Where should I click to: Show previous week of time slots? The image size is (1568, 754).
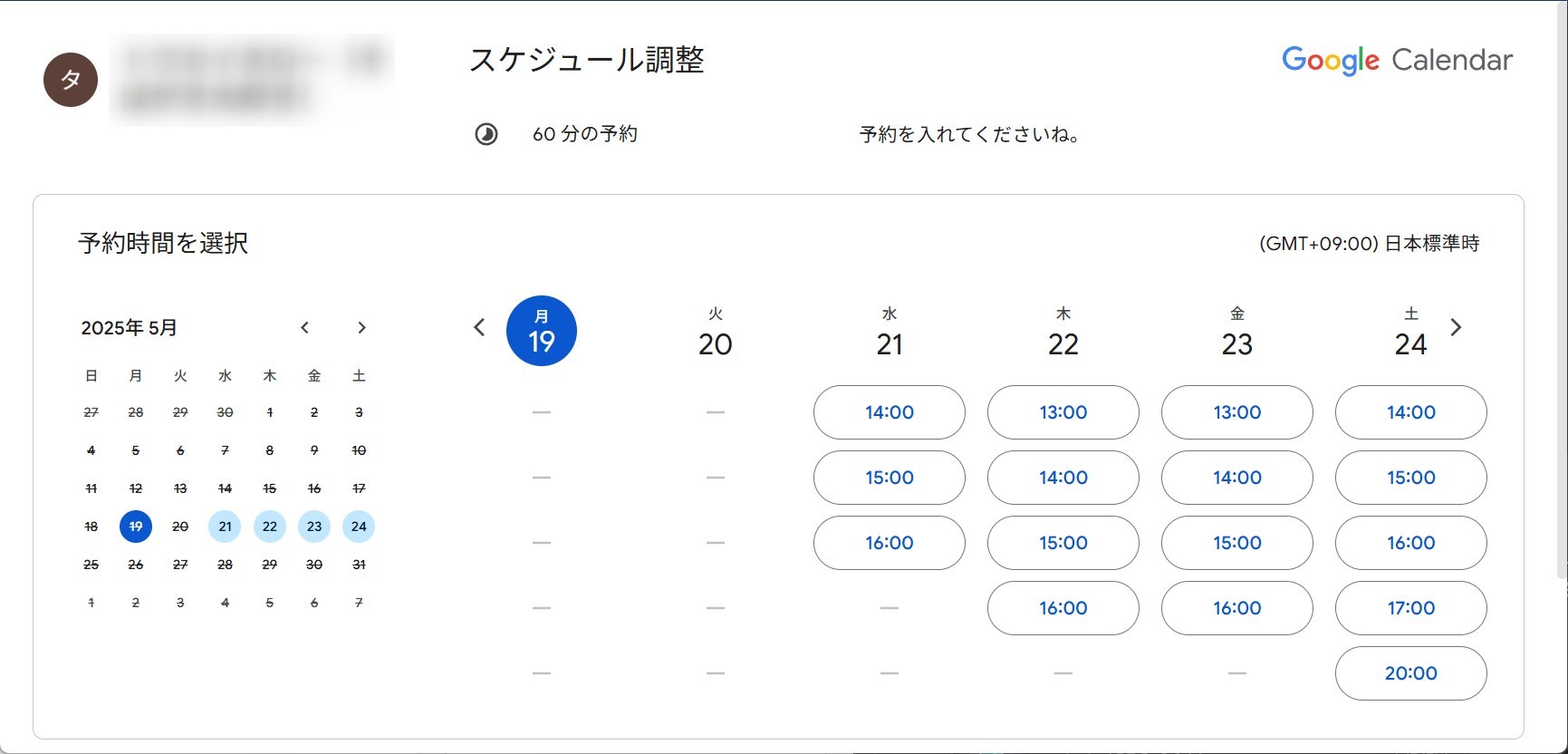(479, 328)
